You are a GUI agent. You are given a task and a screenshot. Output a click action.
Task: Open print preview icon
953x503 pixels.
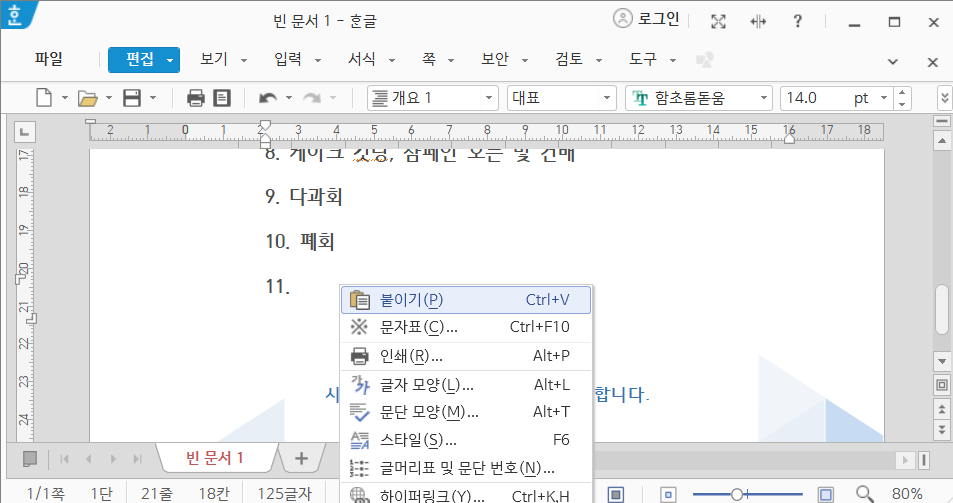(222, 98)
